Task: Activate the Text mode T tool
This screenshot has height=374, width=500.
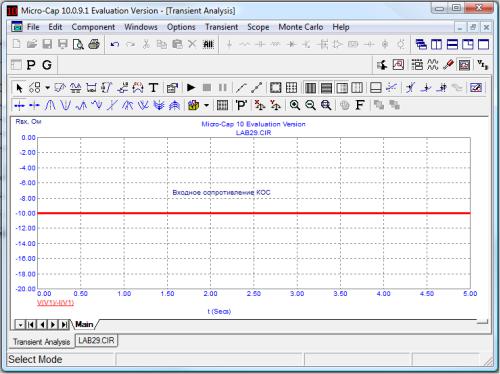Action: point(153,88)
